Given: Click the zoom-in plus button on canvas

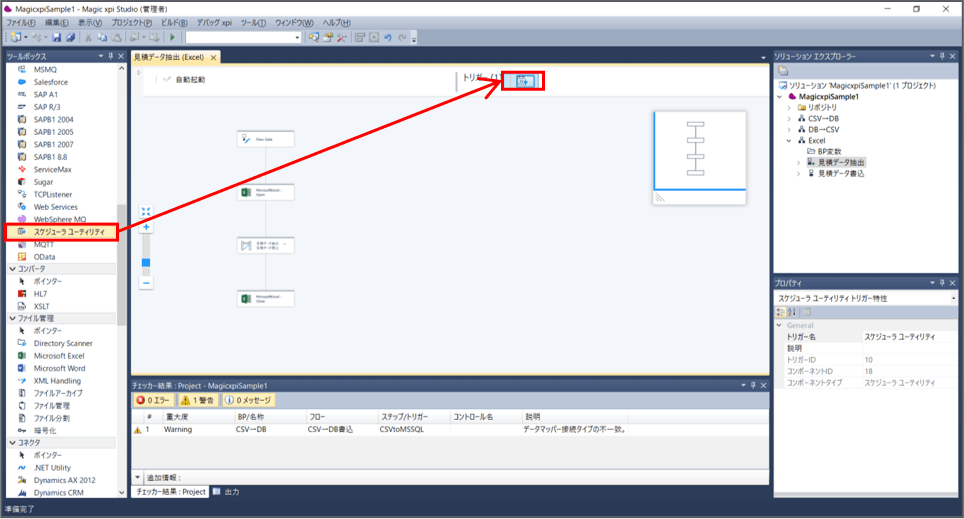Looking at the screenshot, I should pos(146,228).
